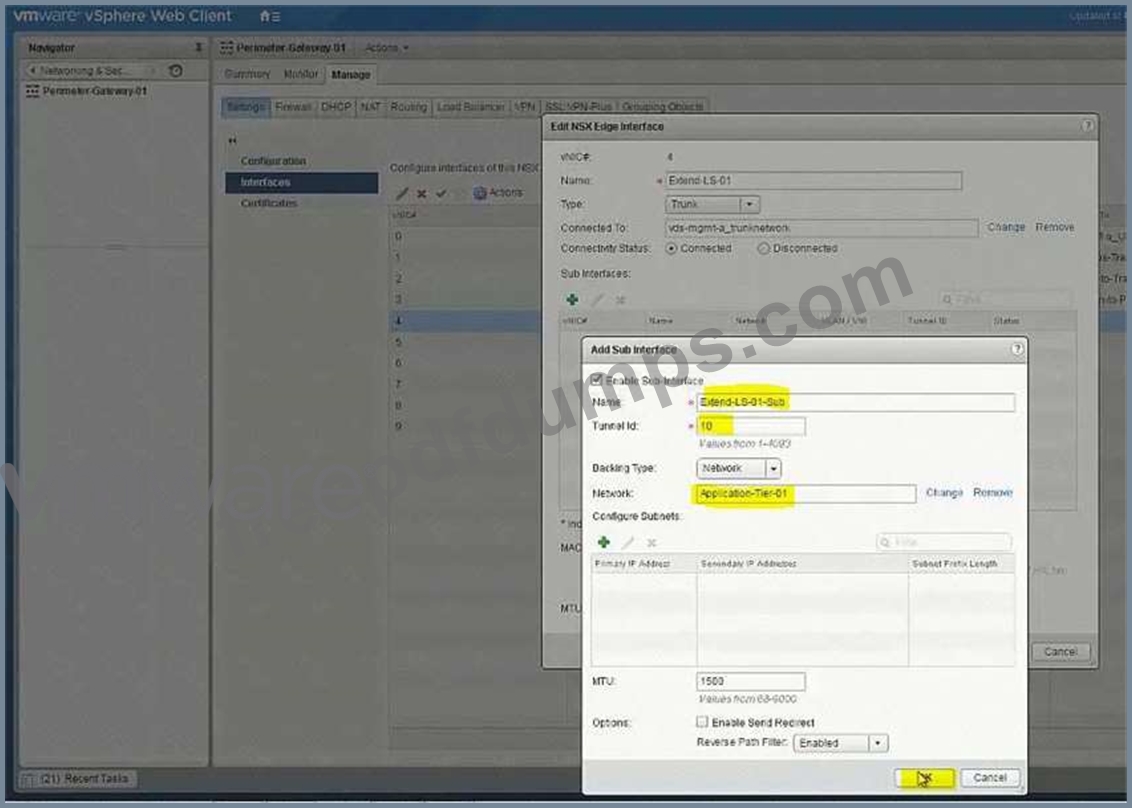Open the Firewall tab
1132x808 pixels.
coord(293,107)
